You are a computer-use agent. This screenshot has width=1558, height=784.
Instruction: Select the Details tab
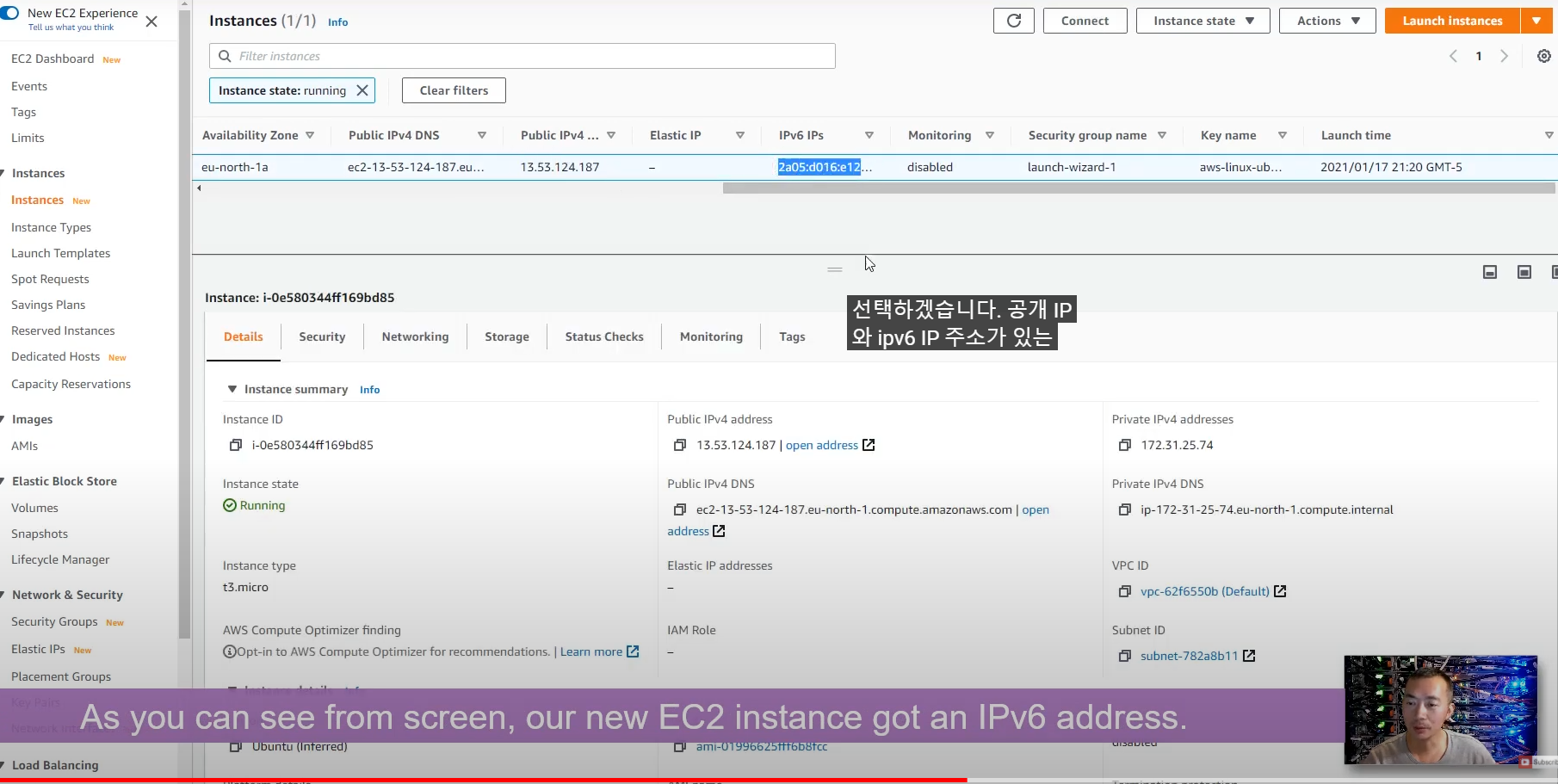tap(244, 336)
